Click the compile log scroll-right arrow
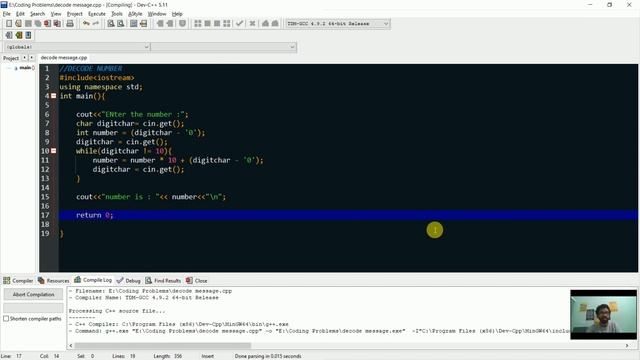This screenshot has width=640, height=360. 627,345
